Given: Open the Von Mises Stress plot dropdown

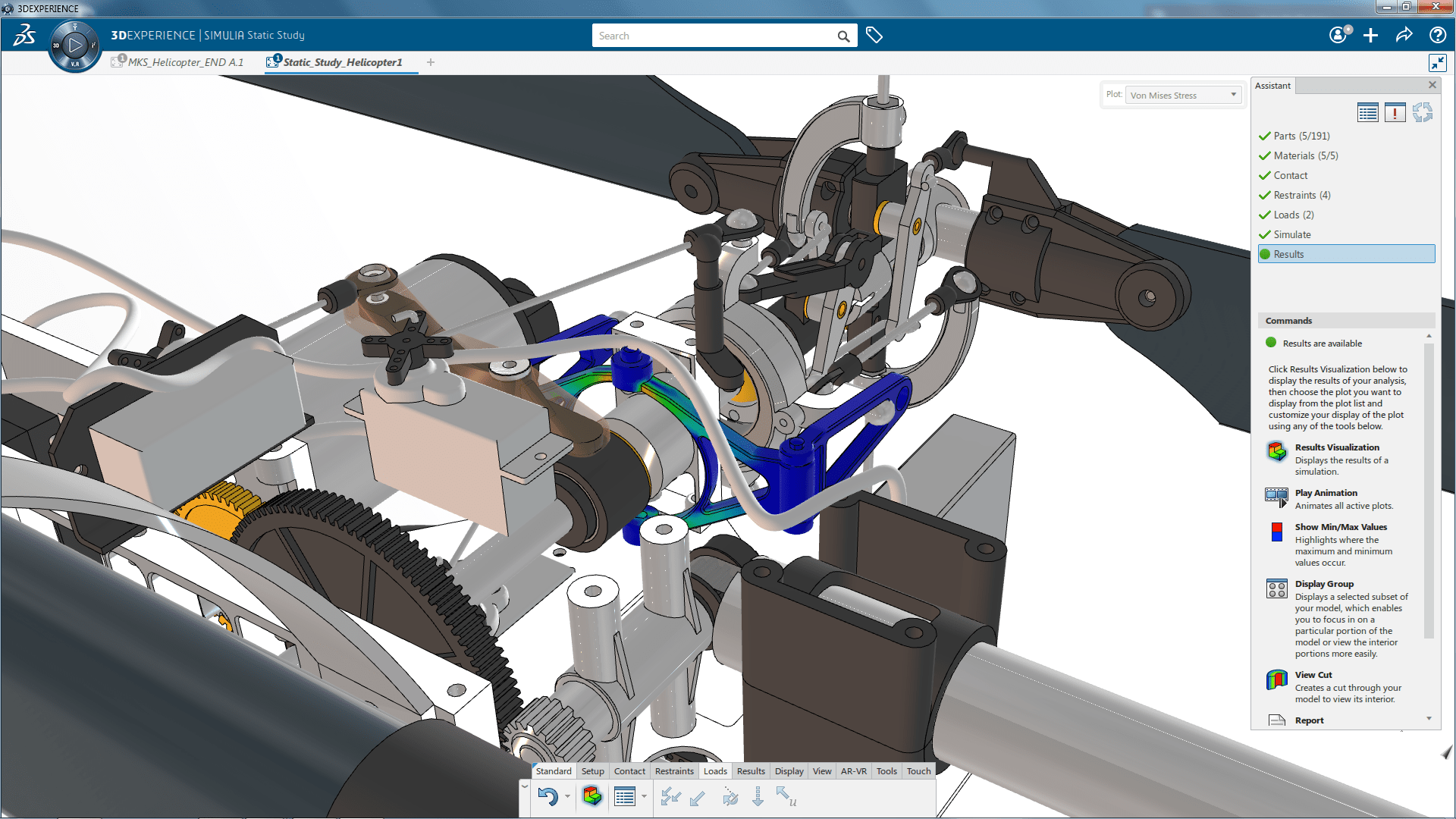Looking at the screenshot, I should (1182, 95).
